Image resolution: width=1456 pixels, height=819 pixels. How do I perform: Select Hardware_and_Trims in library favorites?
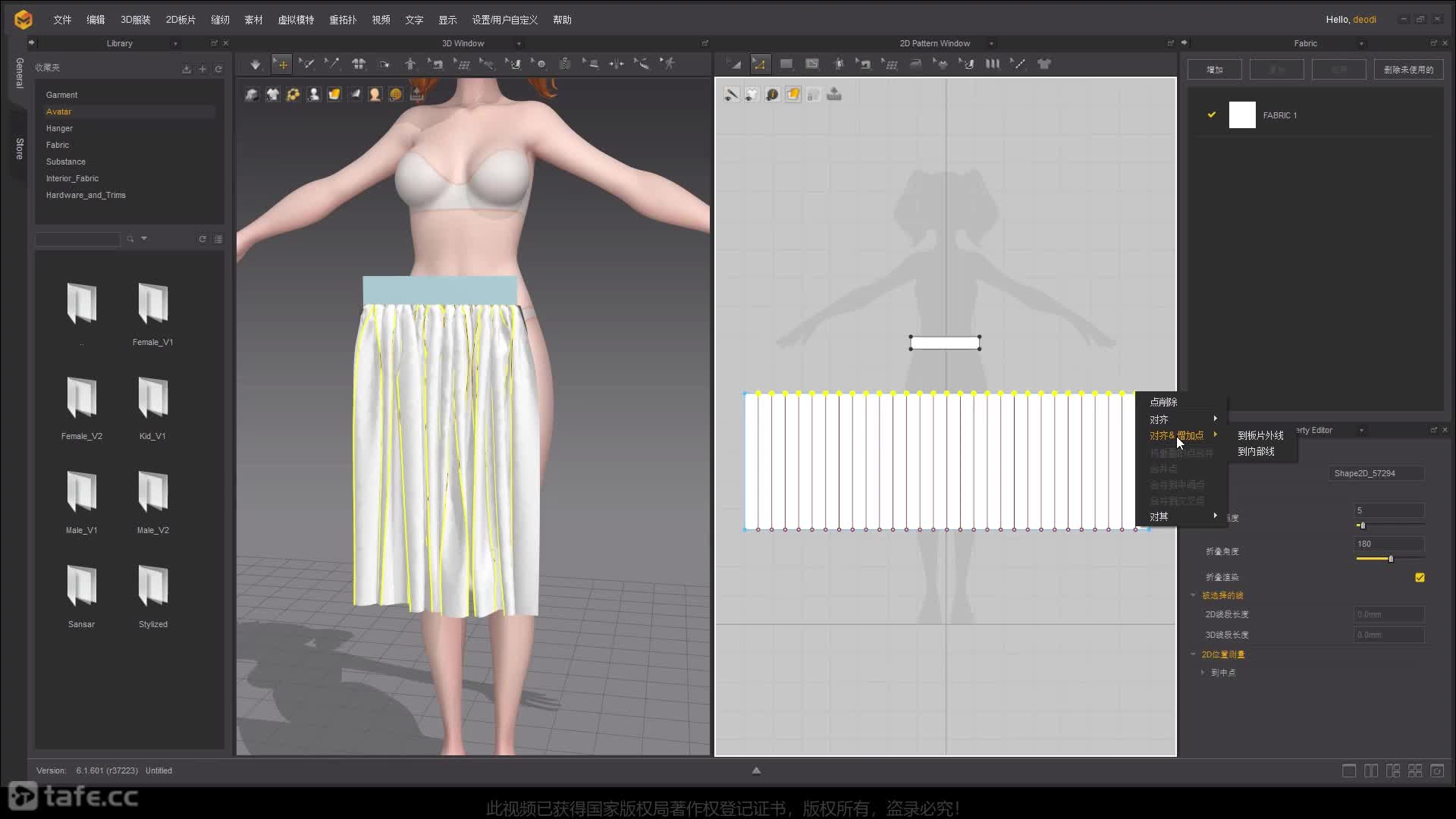coord(86,195)
